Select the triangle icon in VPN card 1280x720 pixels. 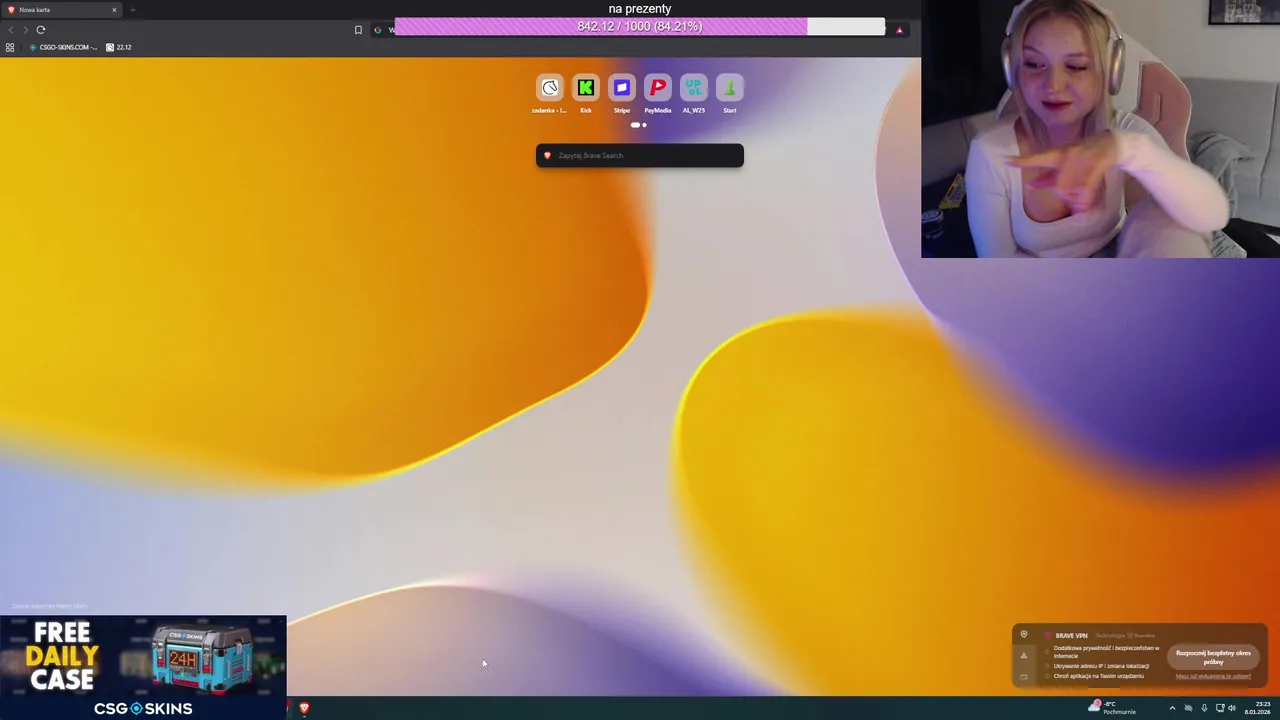[1023, 655]
